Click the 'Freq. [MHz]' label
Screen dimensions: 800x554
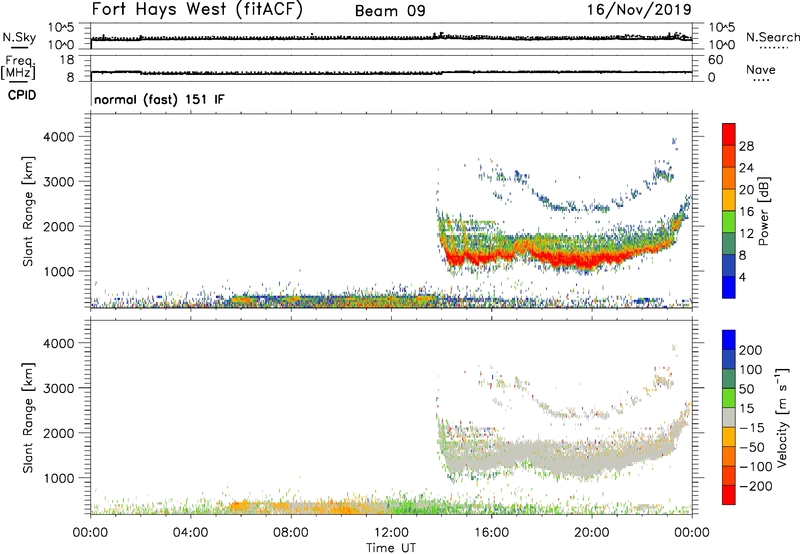(19, 67)
